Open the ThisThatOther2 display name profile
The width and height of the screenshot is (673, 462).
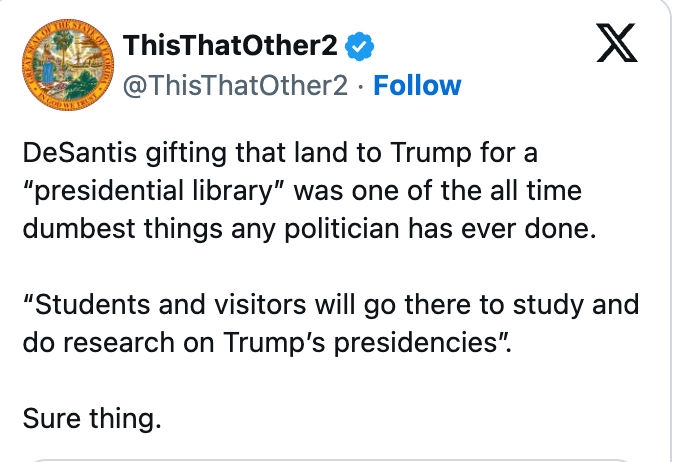point(230,46)
